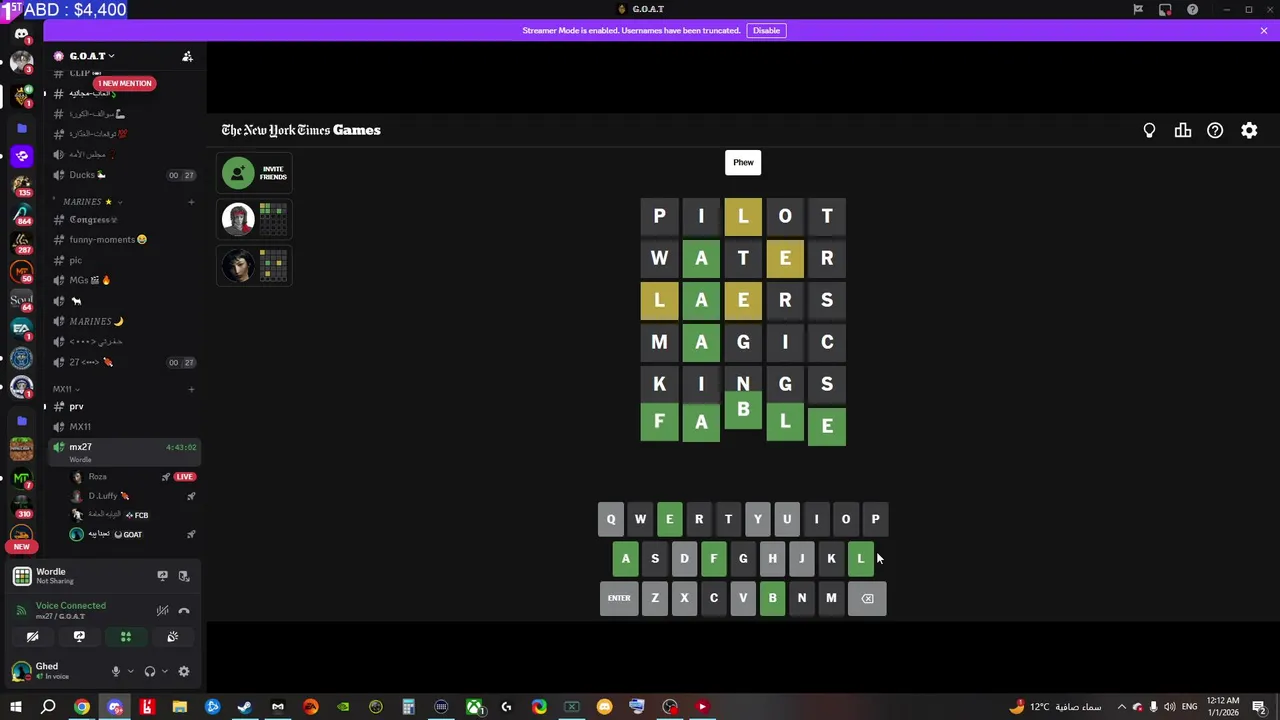Select the second player avatar thumbnail
Image resolution: width=1280 pixels, height=720 pixels.
coord(238,265)
